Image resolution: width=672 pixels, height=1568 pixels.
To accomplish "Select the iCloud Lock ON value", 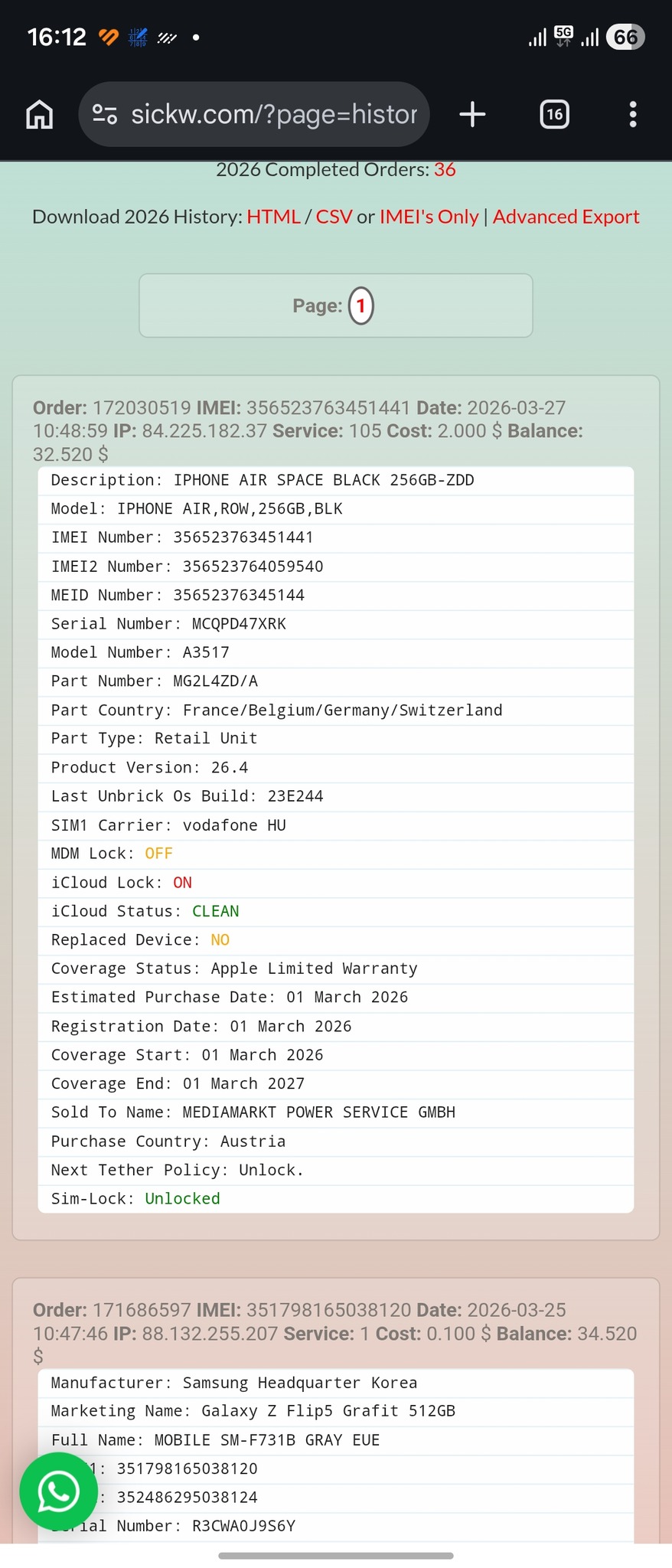I will point(182,883).
